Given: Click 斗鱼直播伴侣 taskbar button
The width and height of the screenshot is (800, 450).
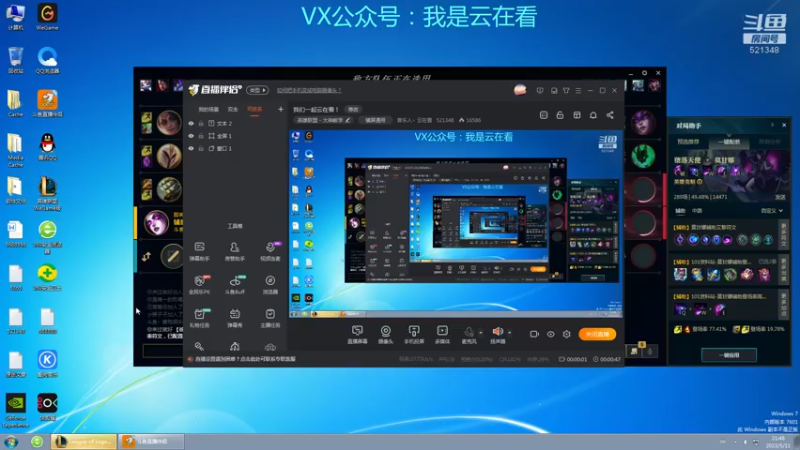Looking at the screenshot, I should 152,441.
